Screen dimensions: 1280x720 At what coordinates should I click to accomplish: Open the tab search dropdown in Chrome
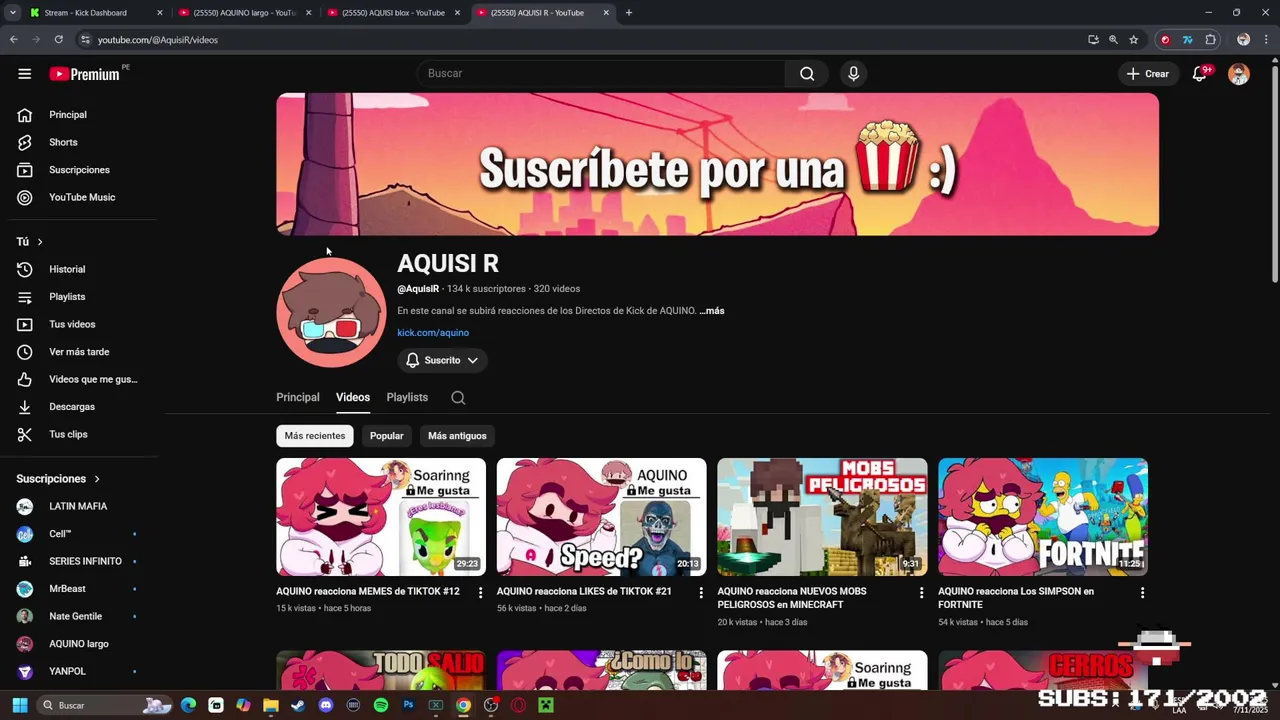(x=12, y=13)
